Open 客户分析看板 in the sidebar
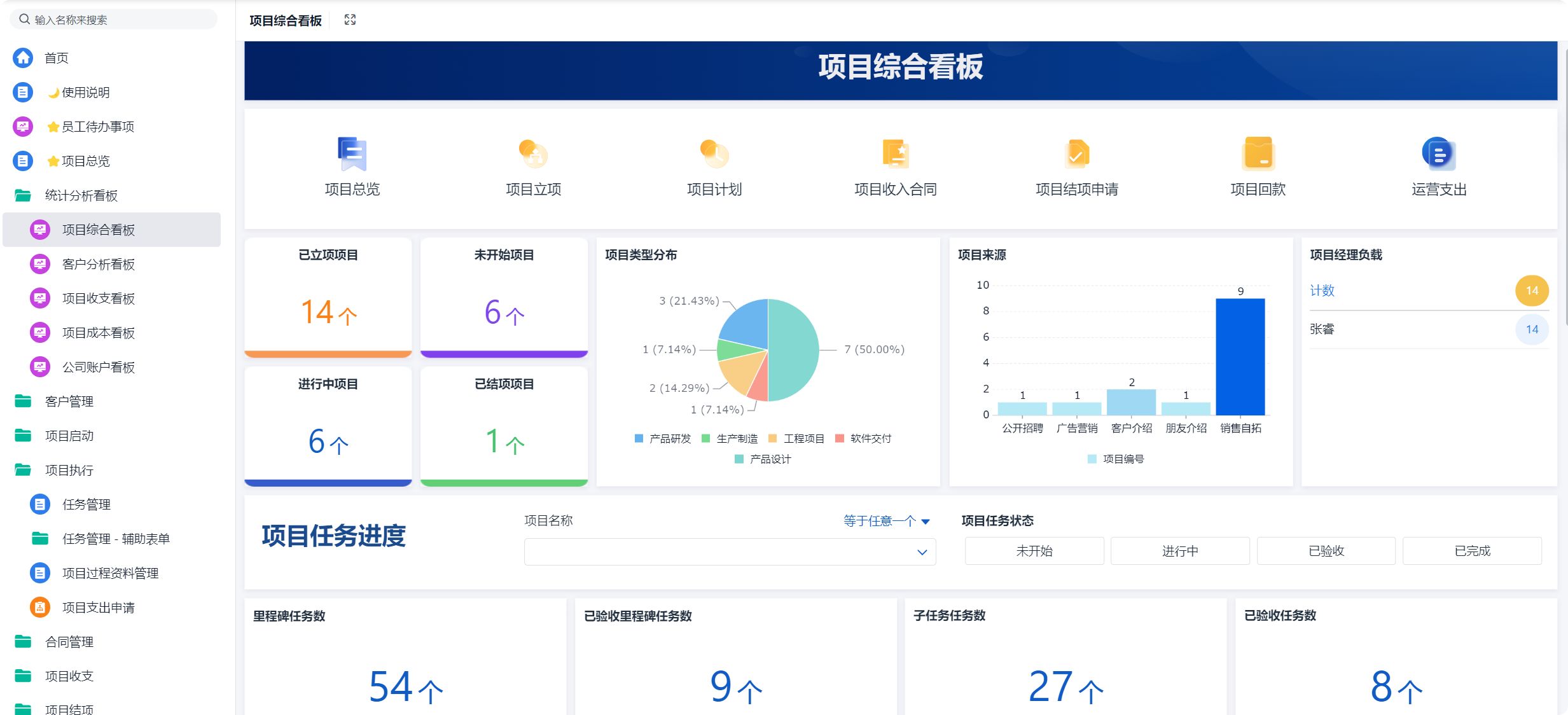 click(98, 264)
